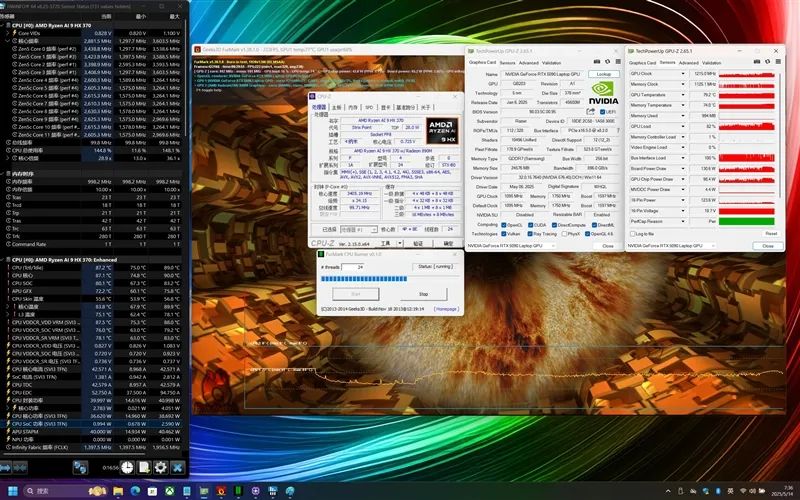Open Graphics Card tab in GPU-Z Sensors window
Screen dimensions: 800x500
(x=642, y=63)
